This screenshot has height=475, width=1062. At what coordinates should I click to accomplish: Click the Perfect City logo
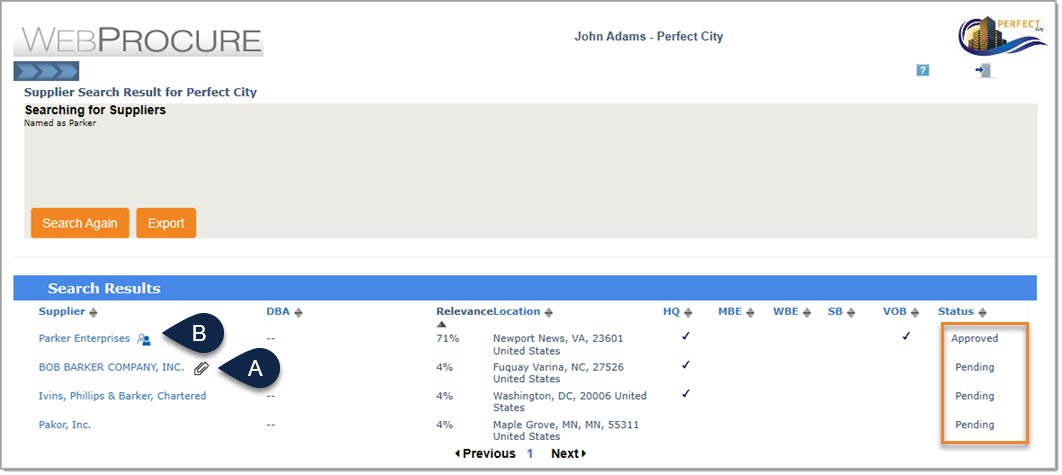click(1001, 35)
